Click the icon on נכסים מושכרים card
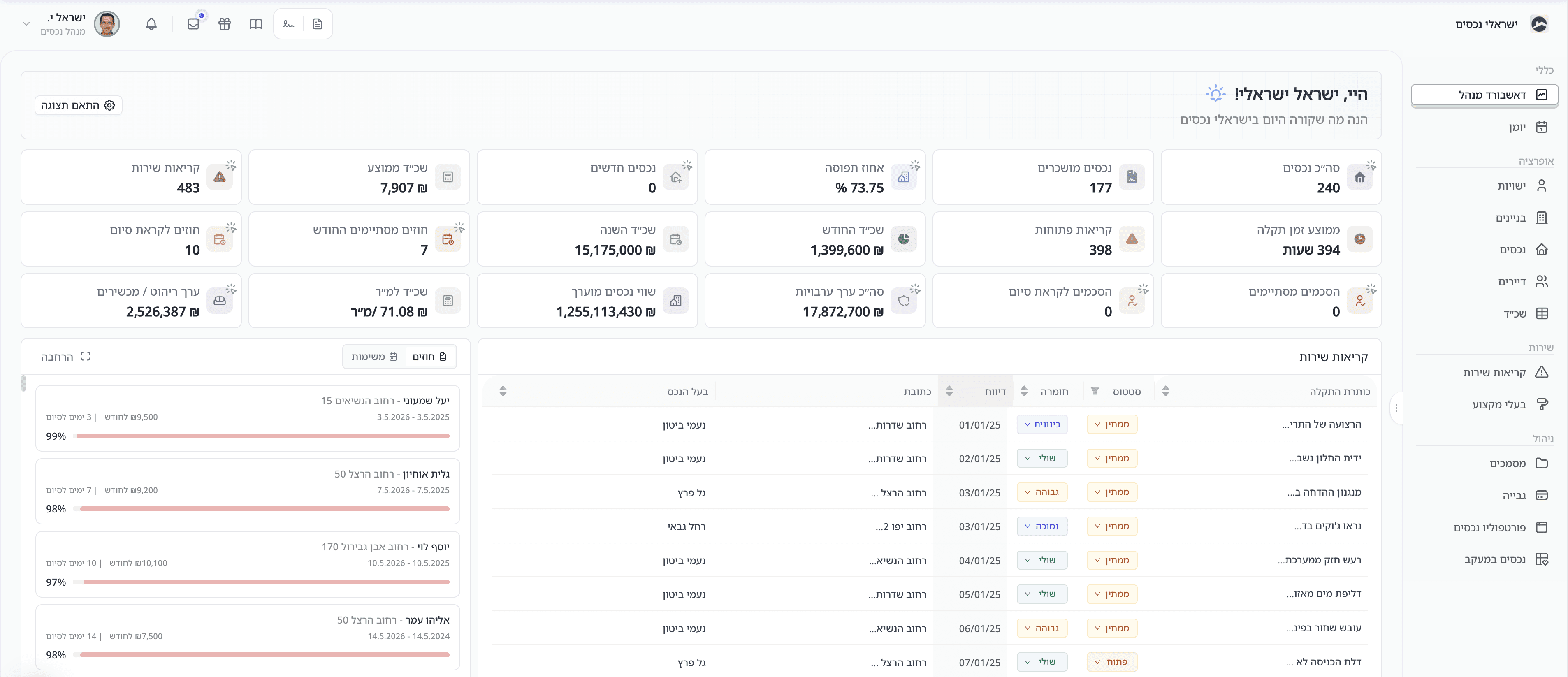Image resolution: width=1568 pixels, height=677 pixels. (x=1132, y=177)
